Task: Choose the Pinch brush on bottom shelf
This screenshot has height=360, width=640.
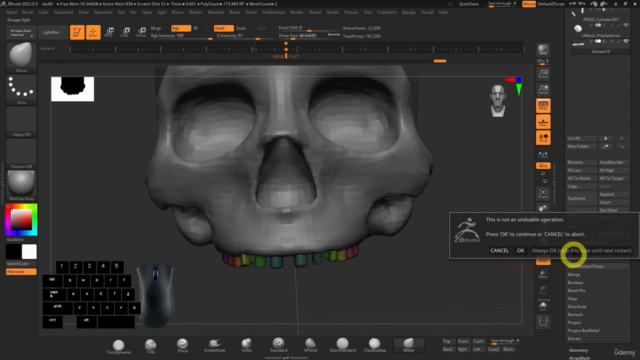Action: click(x=182, y=347)
